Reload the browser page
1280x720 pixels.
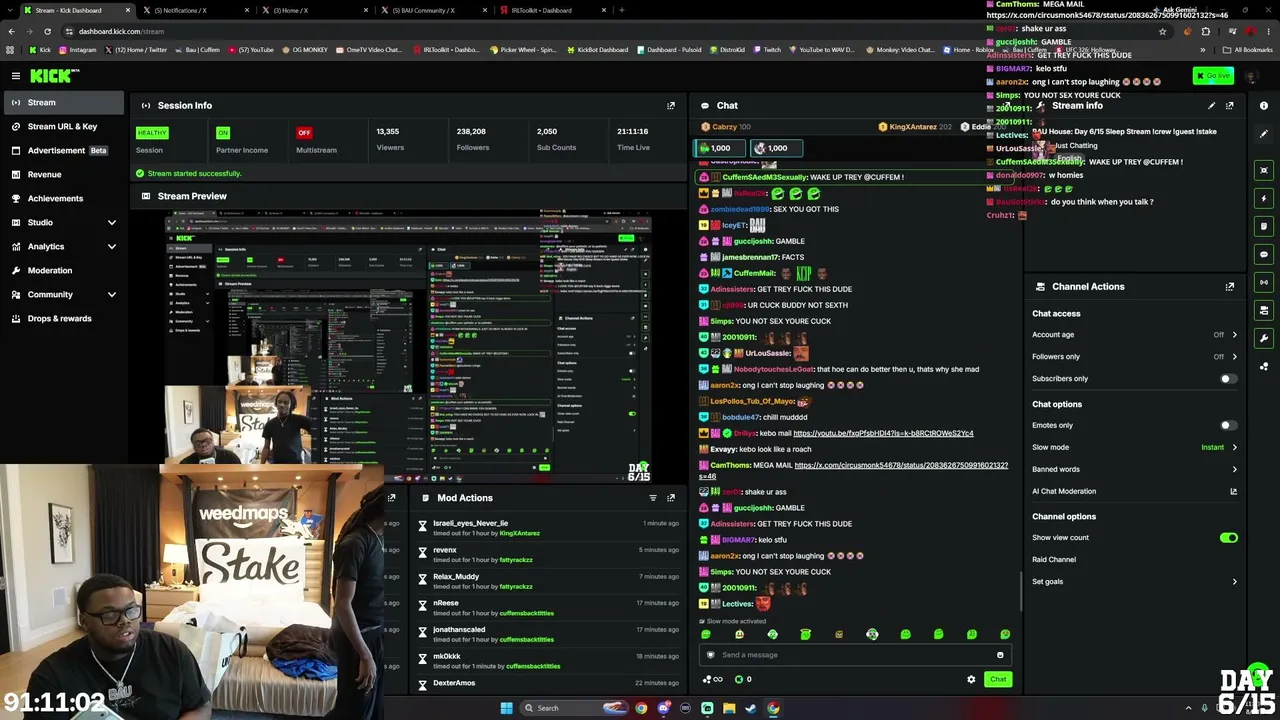coord(46,31)
